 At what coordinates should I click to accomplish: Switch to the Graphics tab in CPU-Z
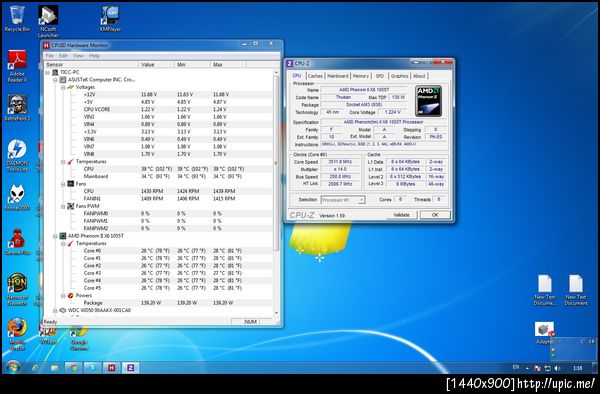tap(399, 76)
